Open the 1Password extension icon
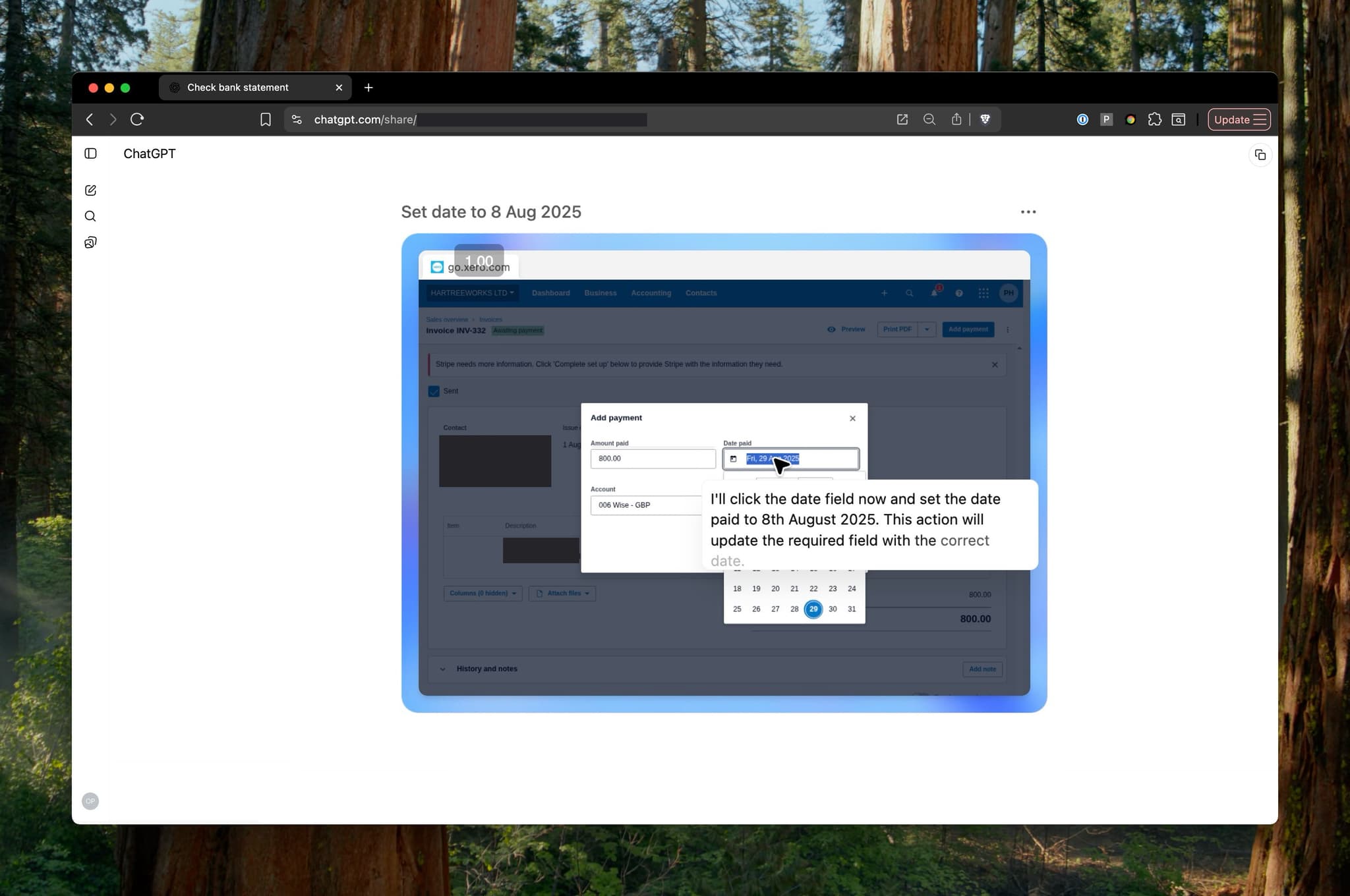 [x=1082, y=119]
